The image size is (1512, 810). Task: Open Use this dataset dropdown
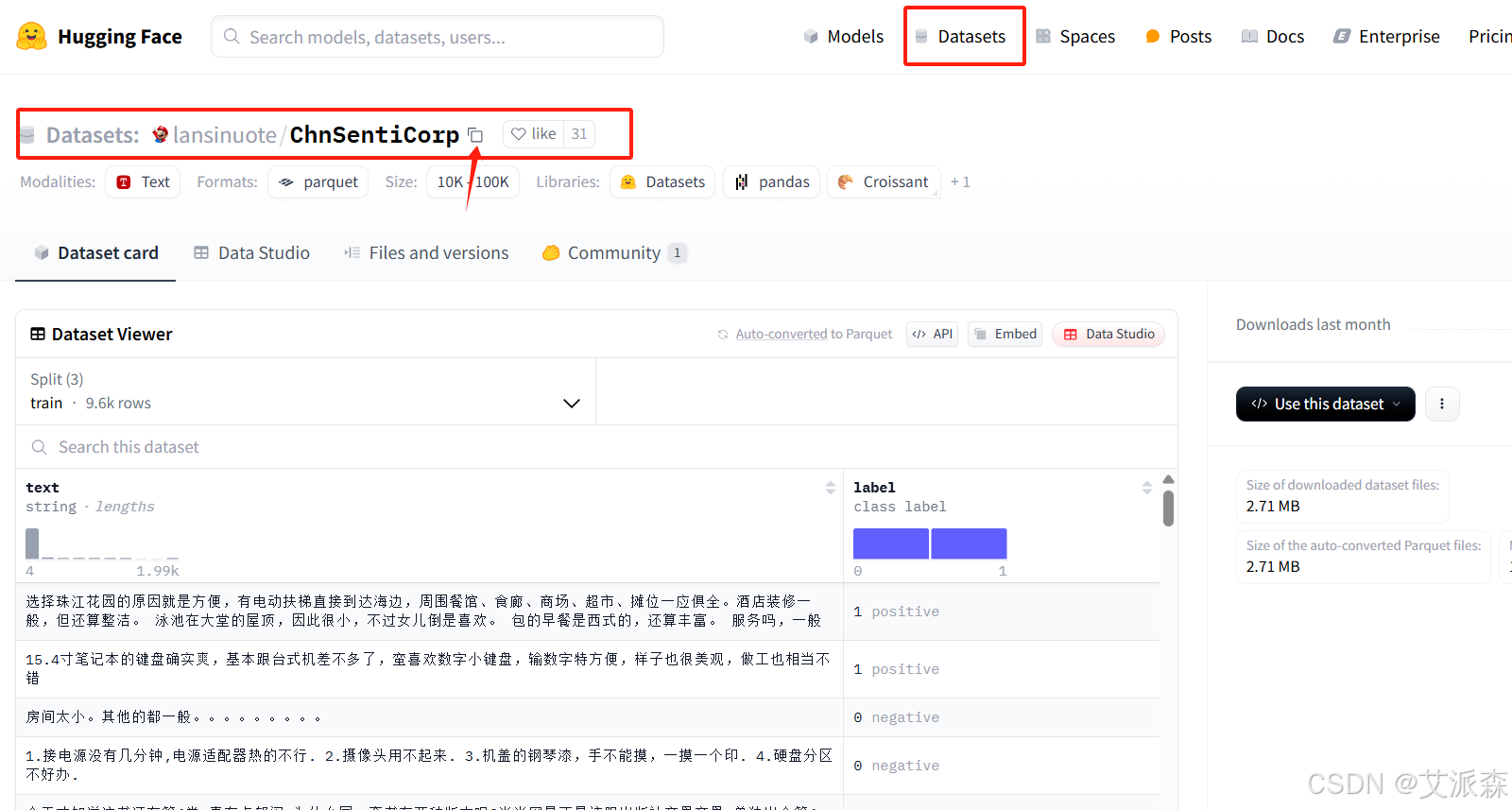[x=1326, y=405]
